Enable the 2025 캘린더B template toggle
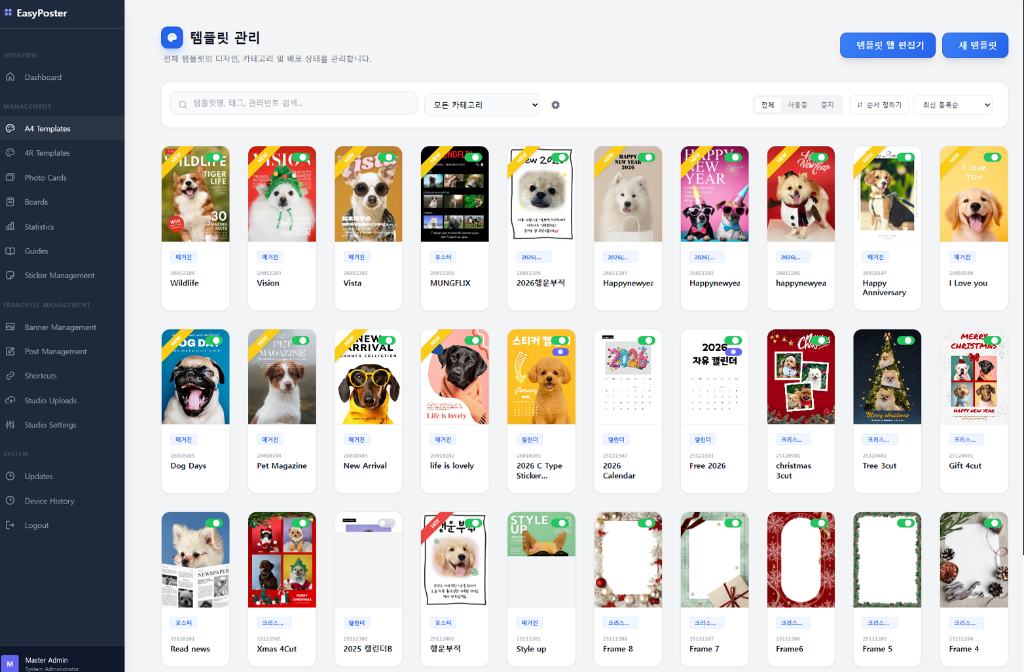This screenshot has width=1024, height=672. point(387,523)
